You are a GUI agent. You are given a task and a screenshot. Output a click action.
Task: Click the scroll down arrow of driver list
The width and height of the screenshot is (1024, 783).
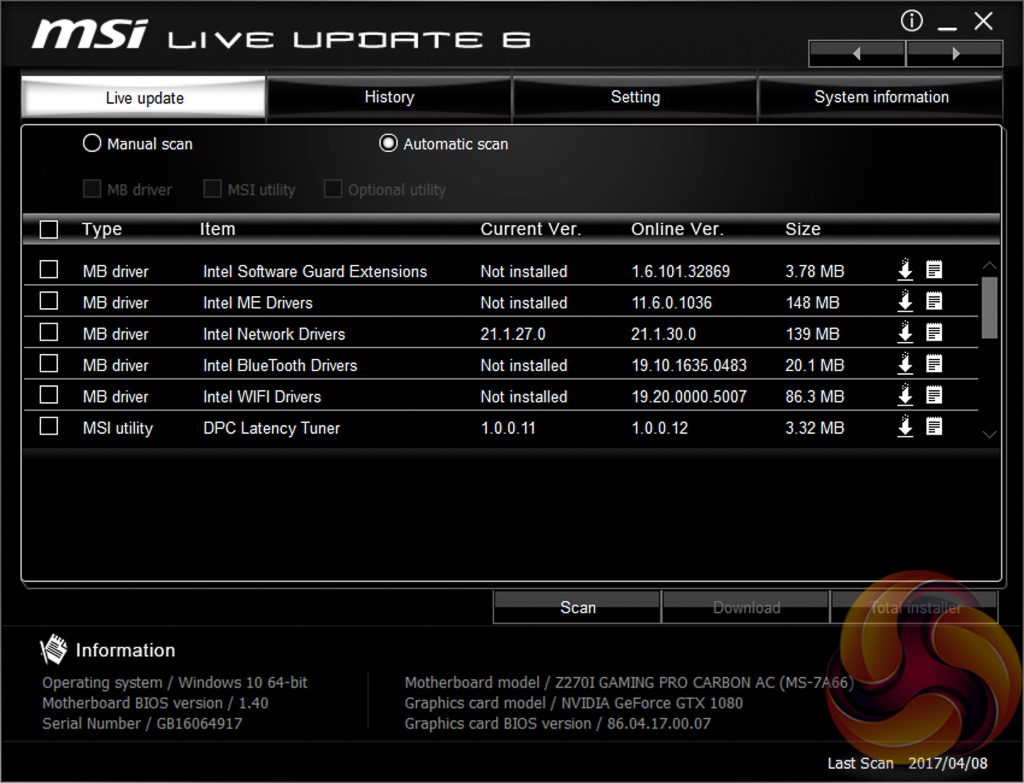coord(989,435)
